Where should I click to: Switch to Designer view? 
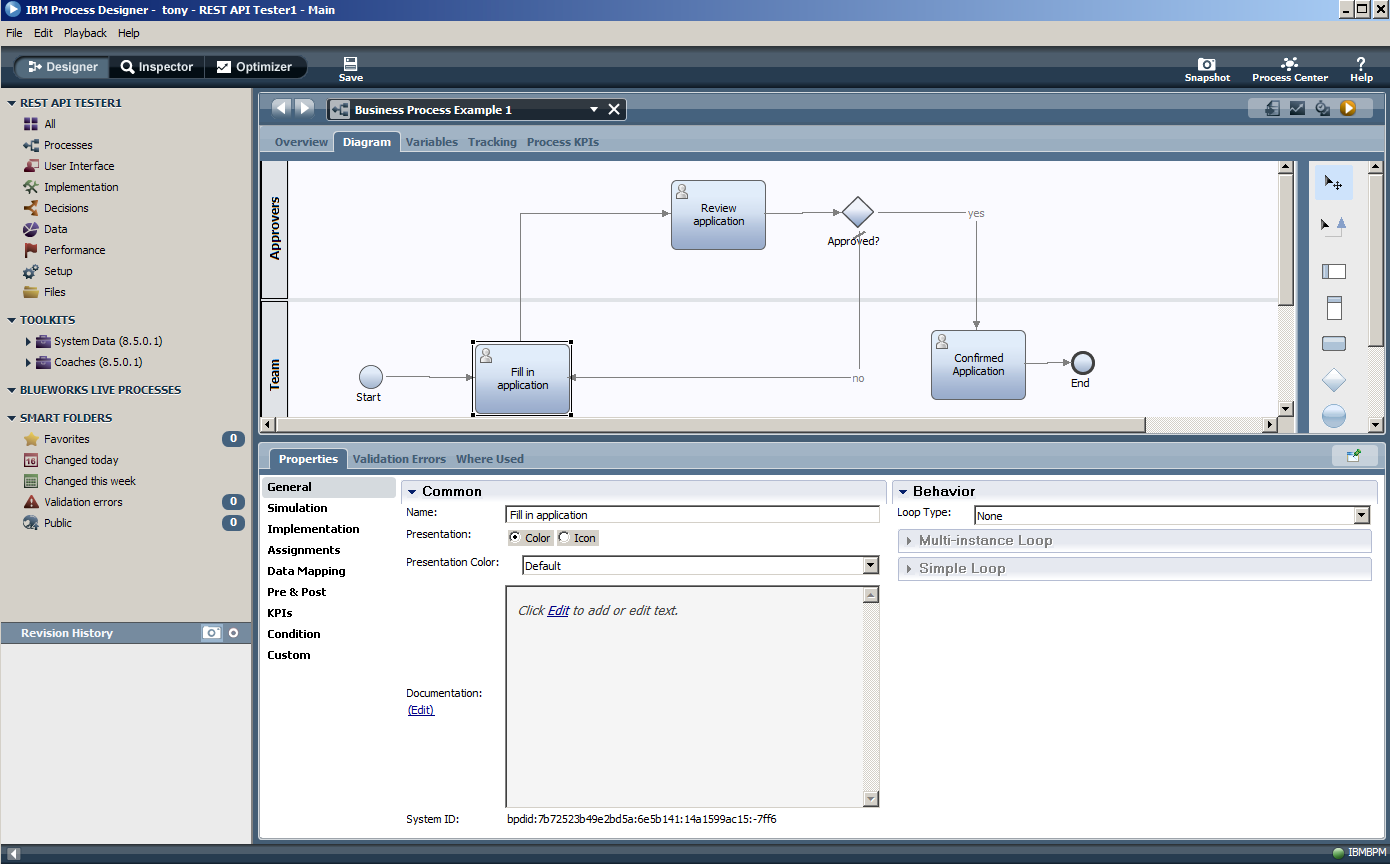pos(62,67)
